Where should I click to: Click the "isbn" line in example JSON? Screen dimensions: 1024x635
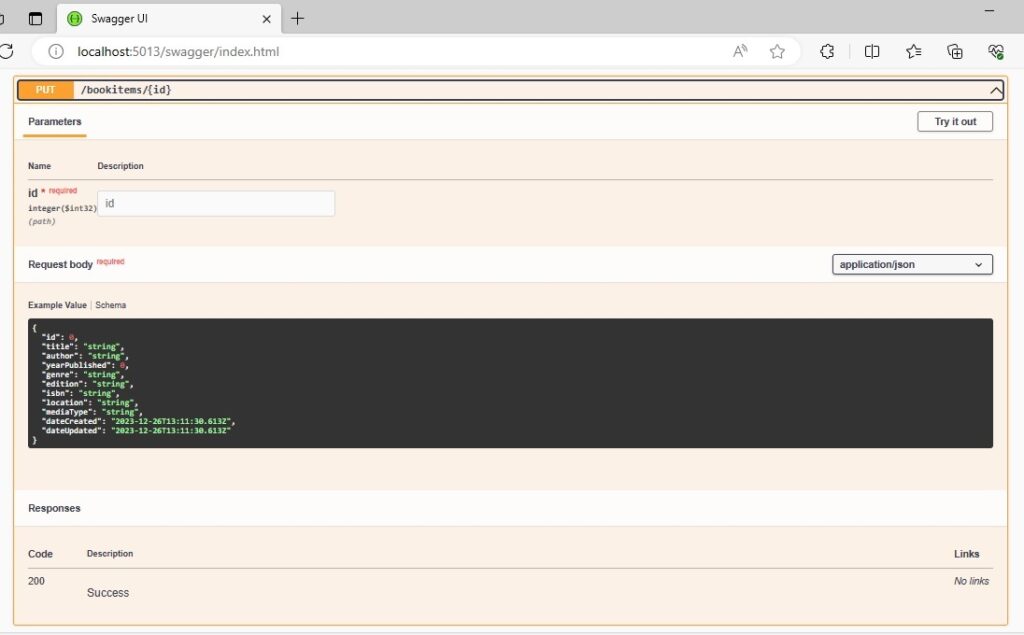80,393
